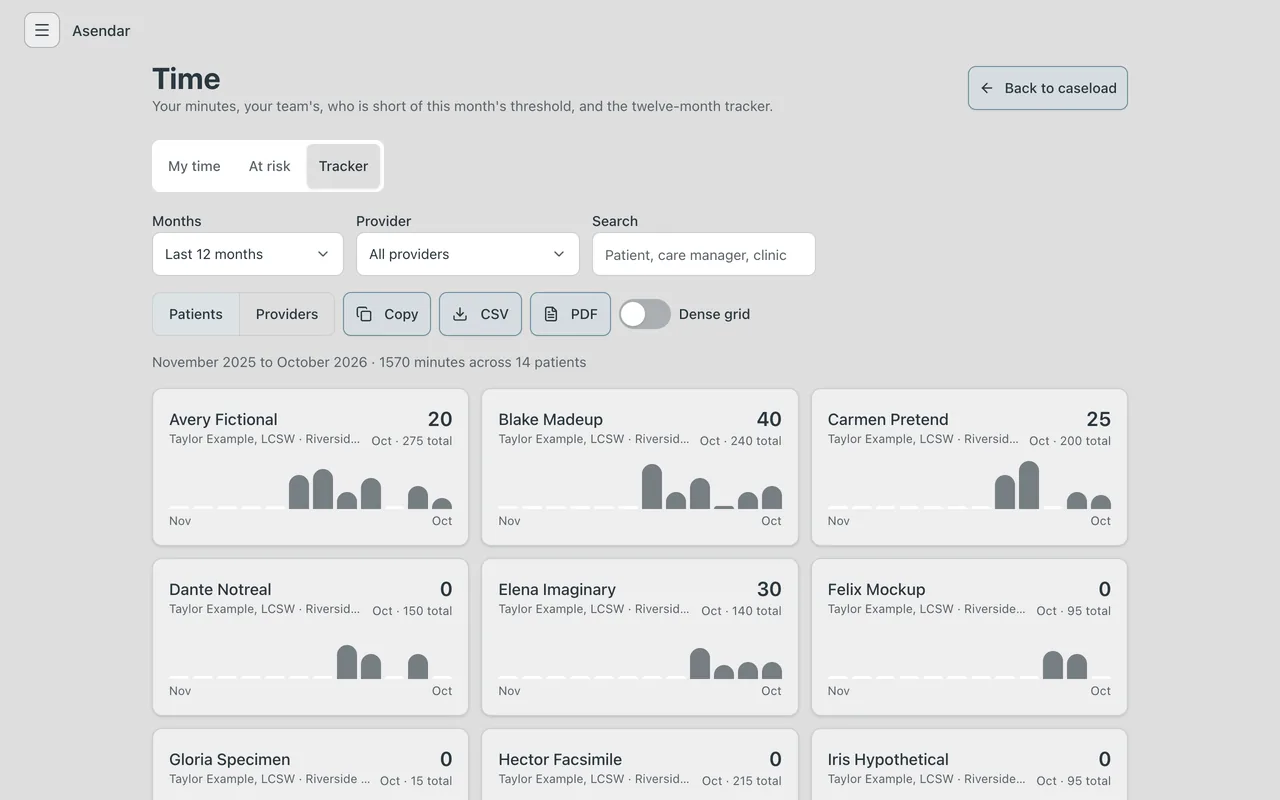Expand the All providers dropdown
The width and height of the screenshot is (1280, 800).
pyautogui.click(x=468, y=254)
